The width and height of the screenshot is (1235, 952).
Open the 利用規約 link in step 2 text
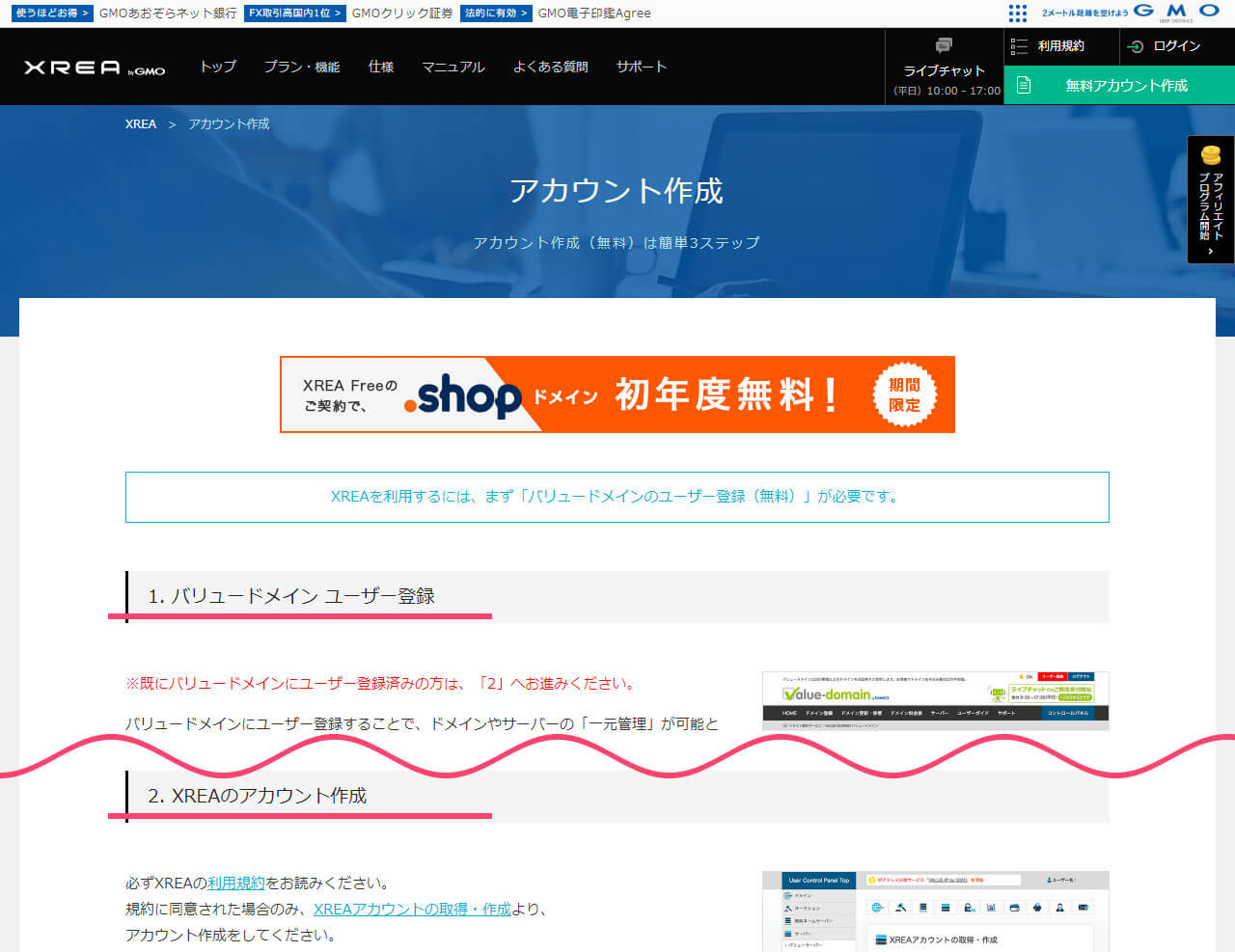[x=235, y=883]
